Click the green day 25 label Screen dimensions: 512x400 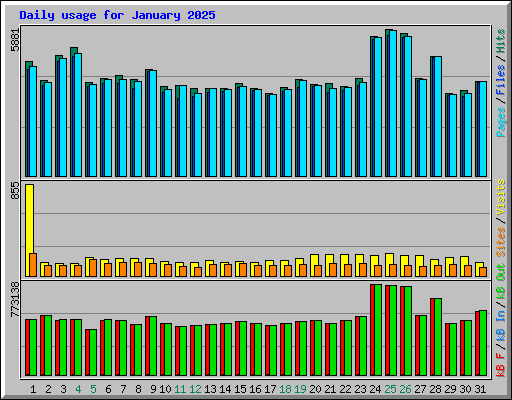[x=390, y=389]
